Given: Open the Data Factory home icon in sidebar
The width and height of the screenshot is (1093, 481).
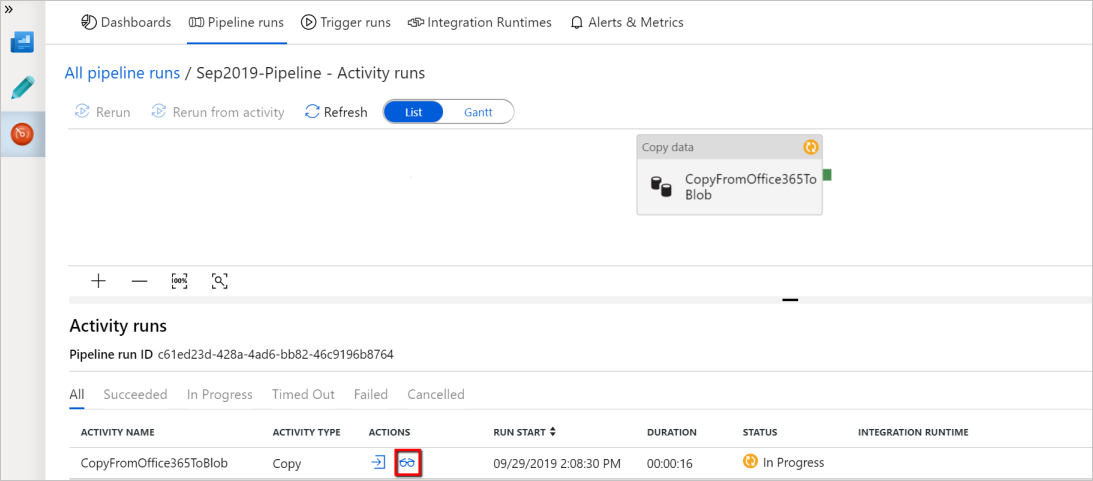Looking at the screenshot, I should [x=22, y=43].
